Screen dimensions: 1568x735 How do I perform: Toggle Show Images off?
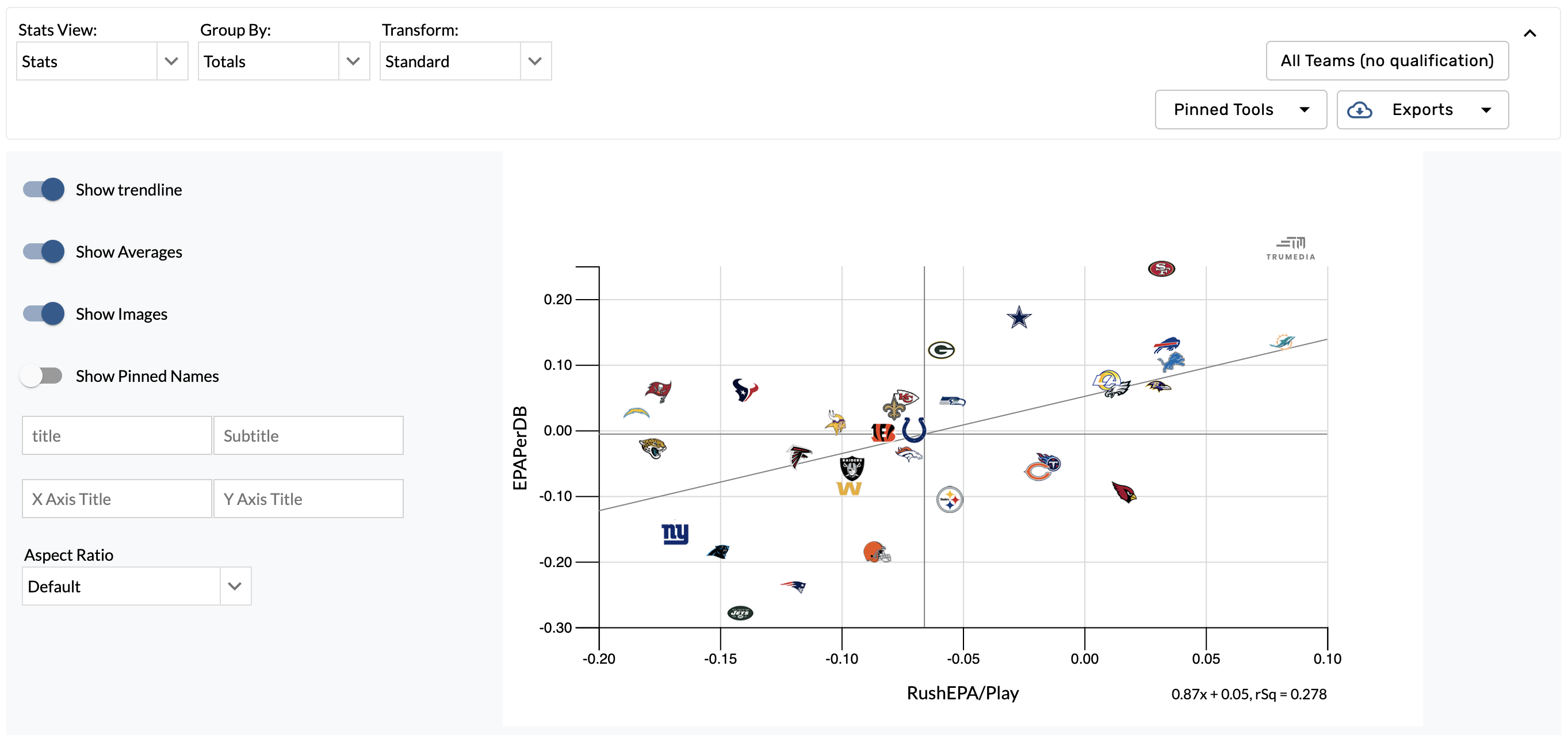(x=43, y=313)
